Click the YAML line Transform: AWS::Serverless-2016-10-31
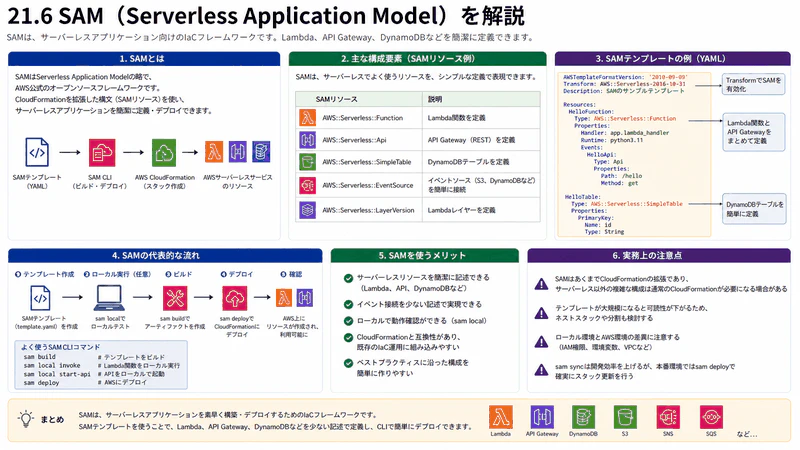The height and width of the screenshot is (450, 800). 624,84
